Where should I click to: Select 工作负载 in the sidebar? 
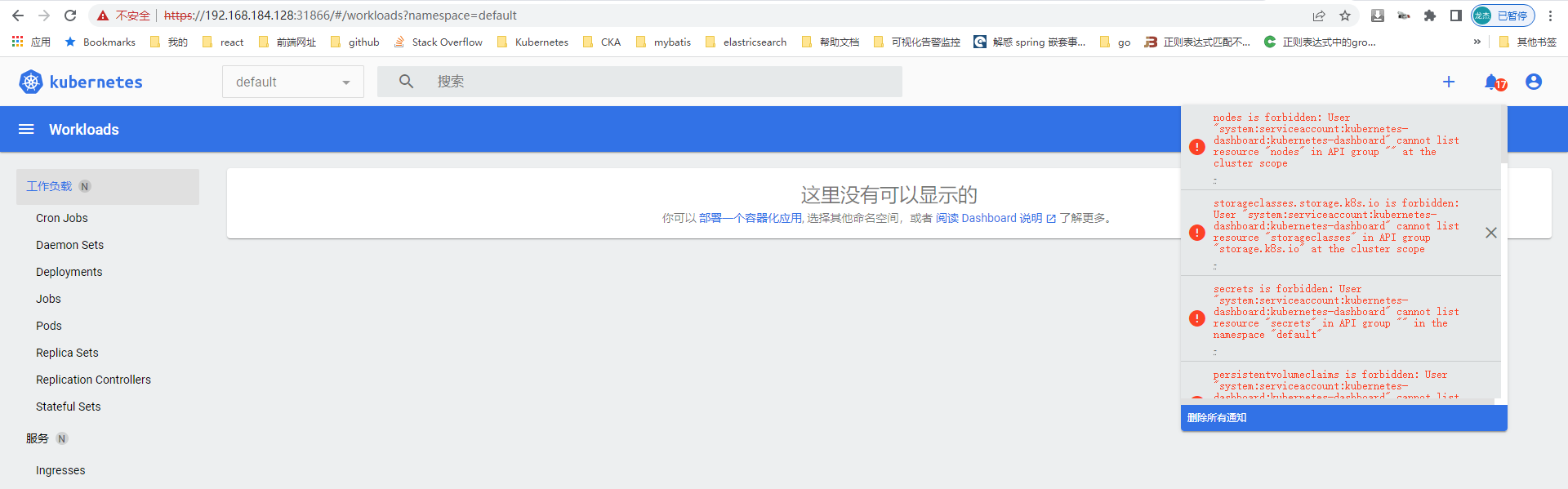pyautogui.click(x=108, y=186)
